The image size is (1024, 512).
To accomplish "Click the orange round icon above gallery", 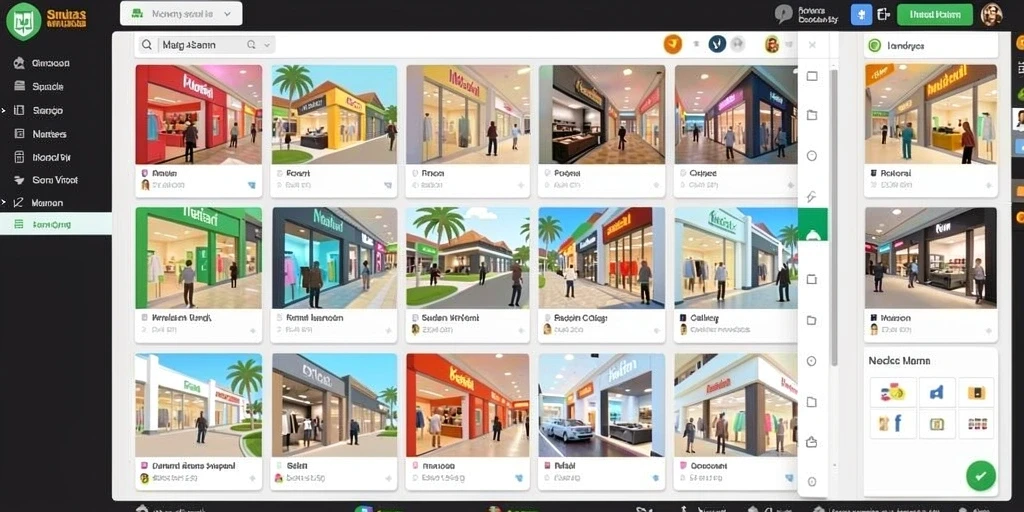I will tap(673, 44).
